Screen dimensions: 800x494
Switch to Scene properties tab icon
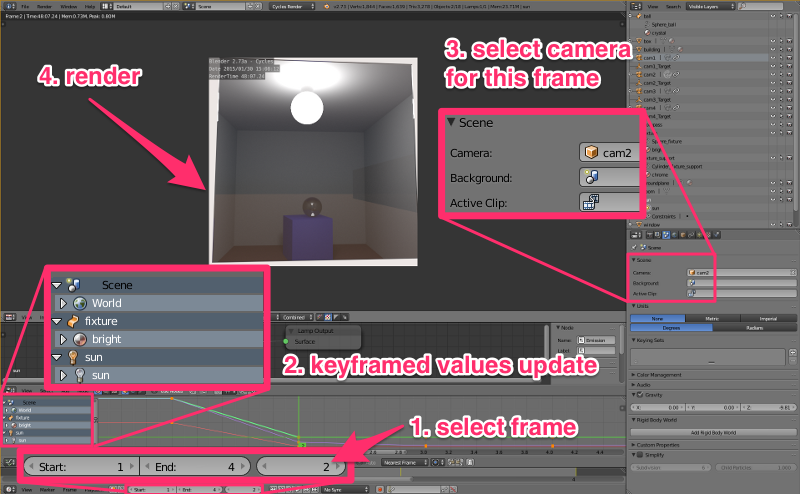[x=666, y=235]
